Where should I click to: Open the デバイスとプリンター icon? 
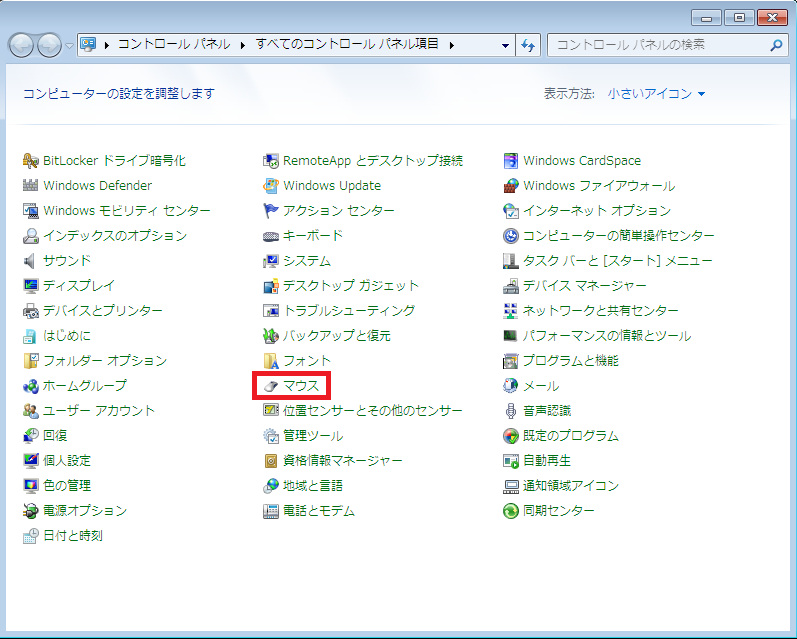click(30, 311)
